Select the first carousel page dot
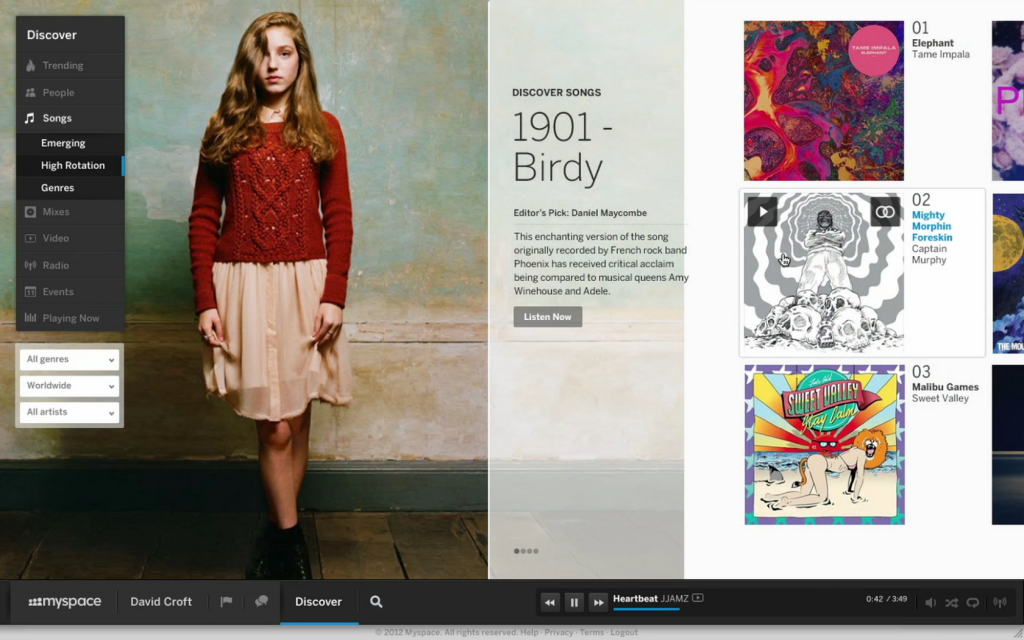This screenshot has width=1024, height=640. click(x=517, y=551)
